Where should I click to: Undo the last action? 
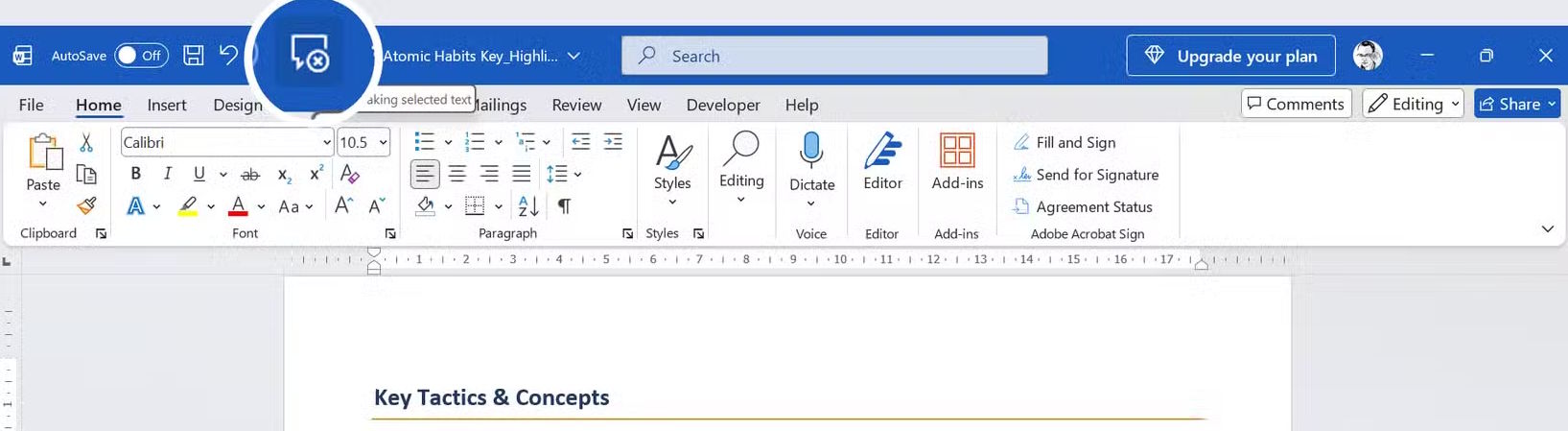pos(228,55)
